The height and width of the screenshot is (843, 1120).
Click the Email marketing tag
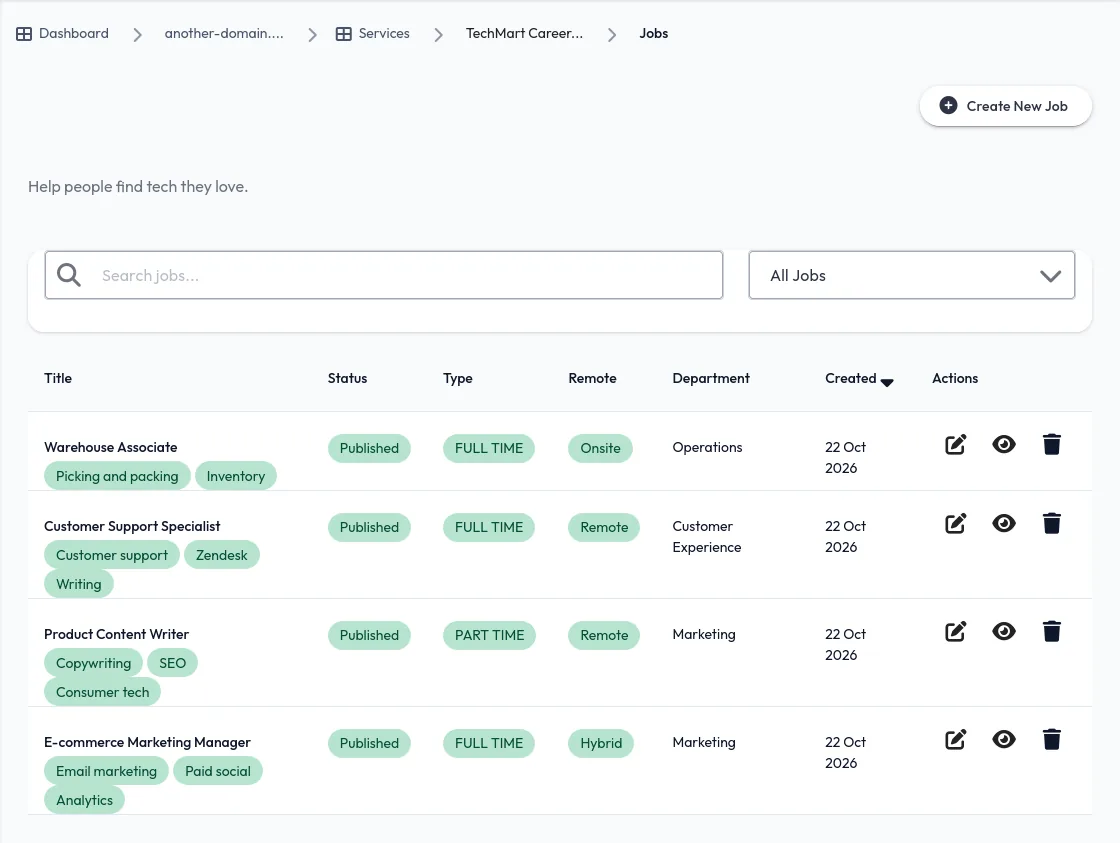click(106, 771)
